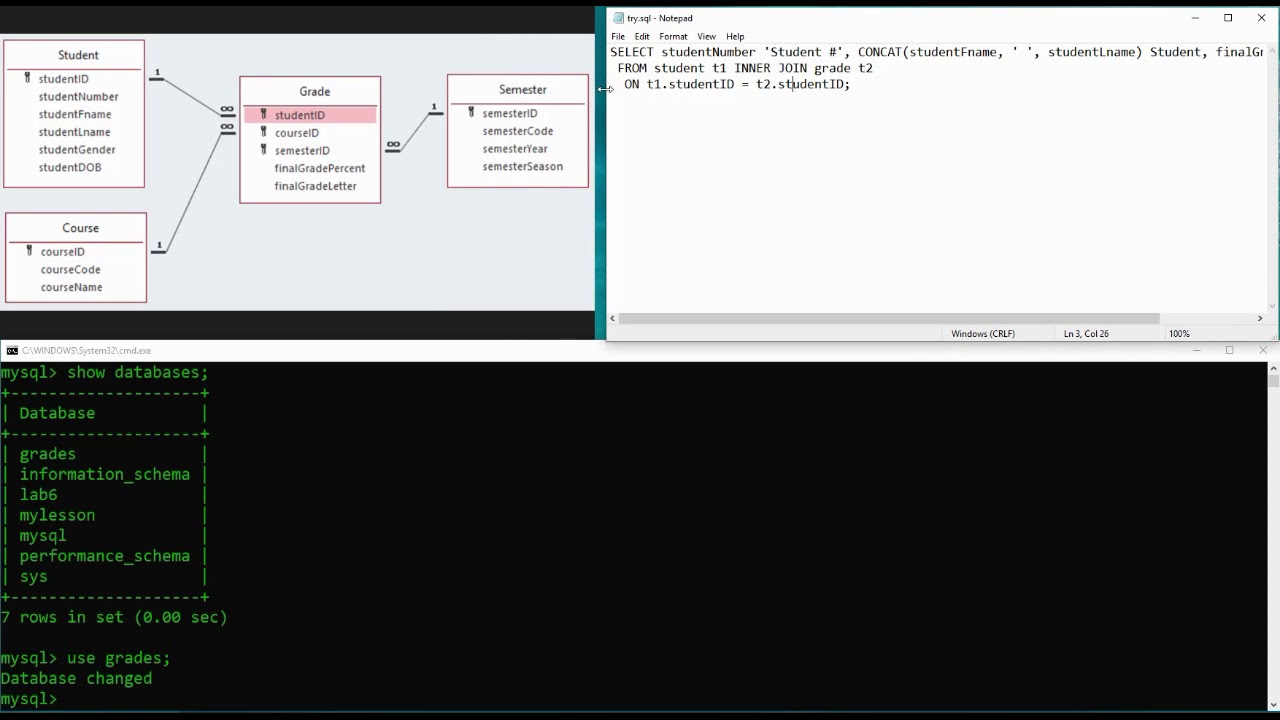Click Notepad vertical scrollbar up arrow
Image resolution: width=1280 pixels, height=720 pixels.
click(1273, 50)
